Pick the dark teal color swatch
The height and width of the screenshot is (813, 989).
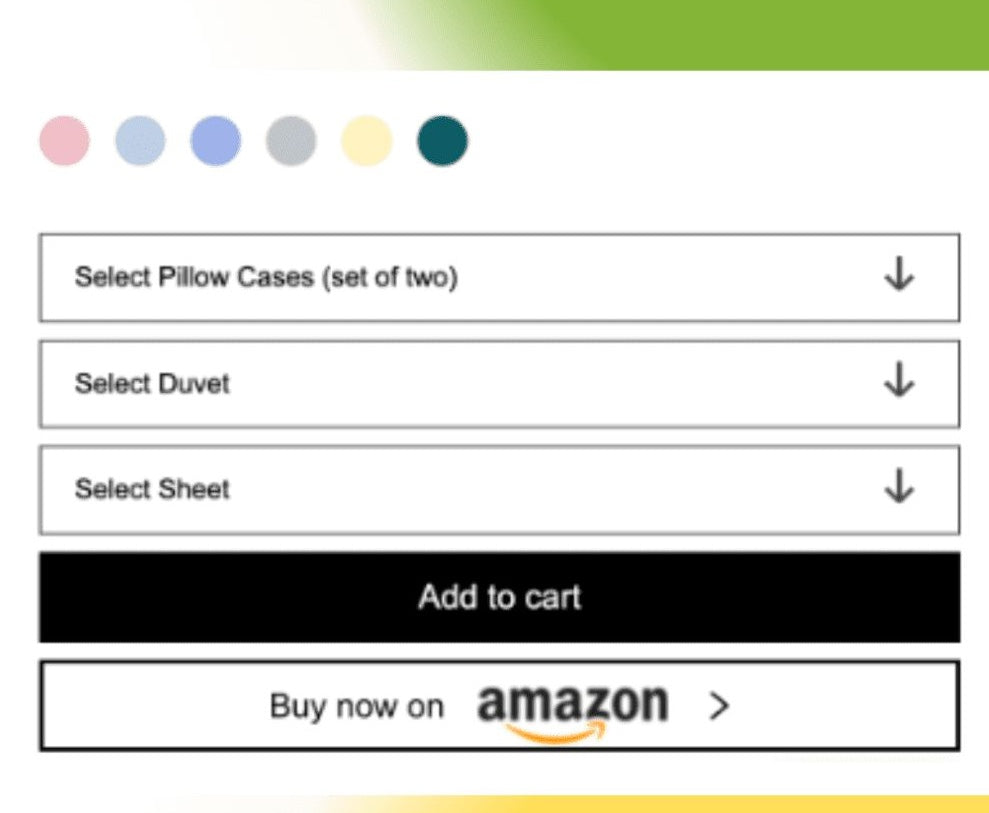coord(442,141)
